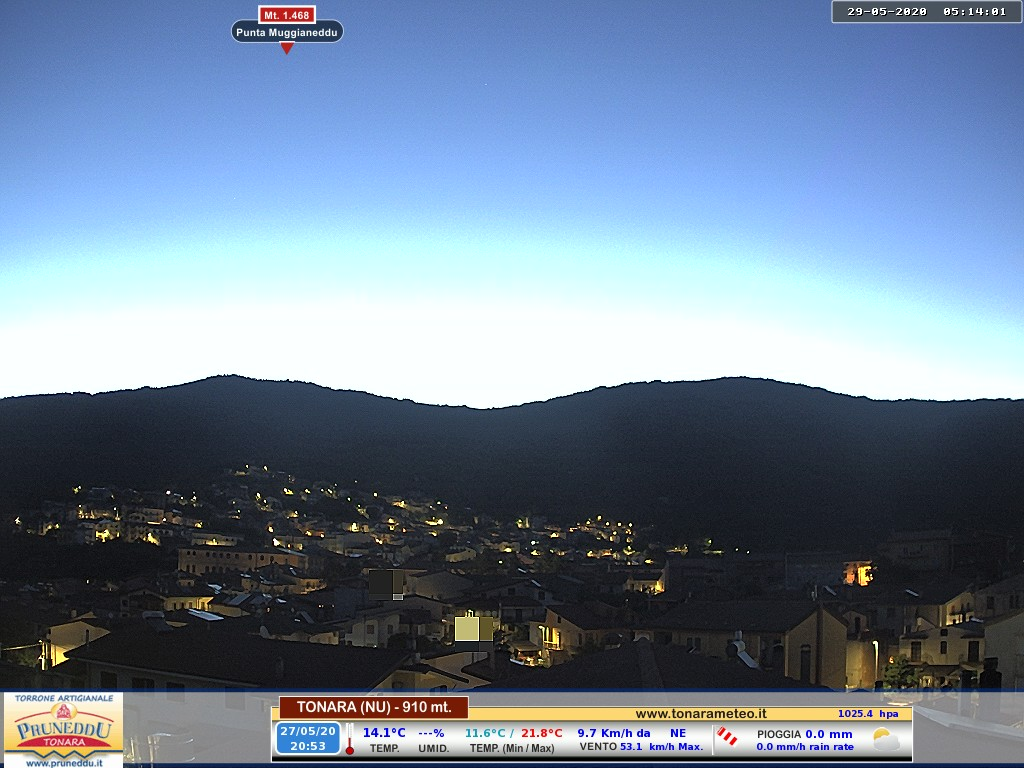Click the ---% humidity value
This screenshot has width=1024, height=768.
[431, 733]
